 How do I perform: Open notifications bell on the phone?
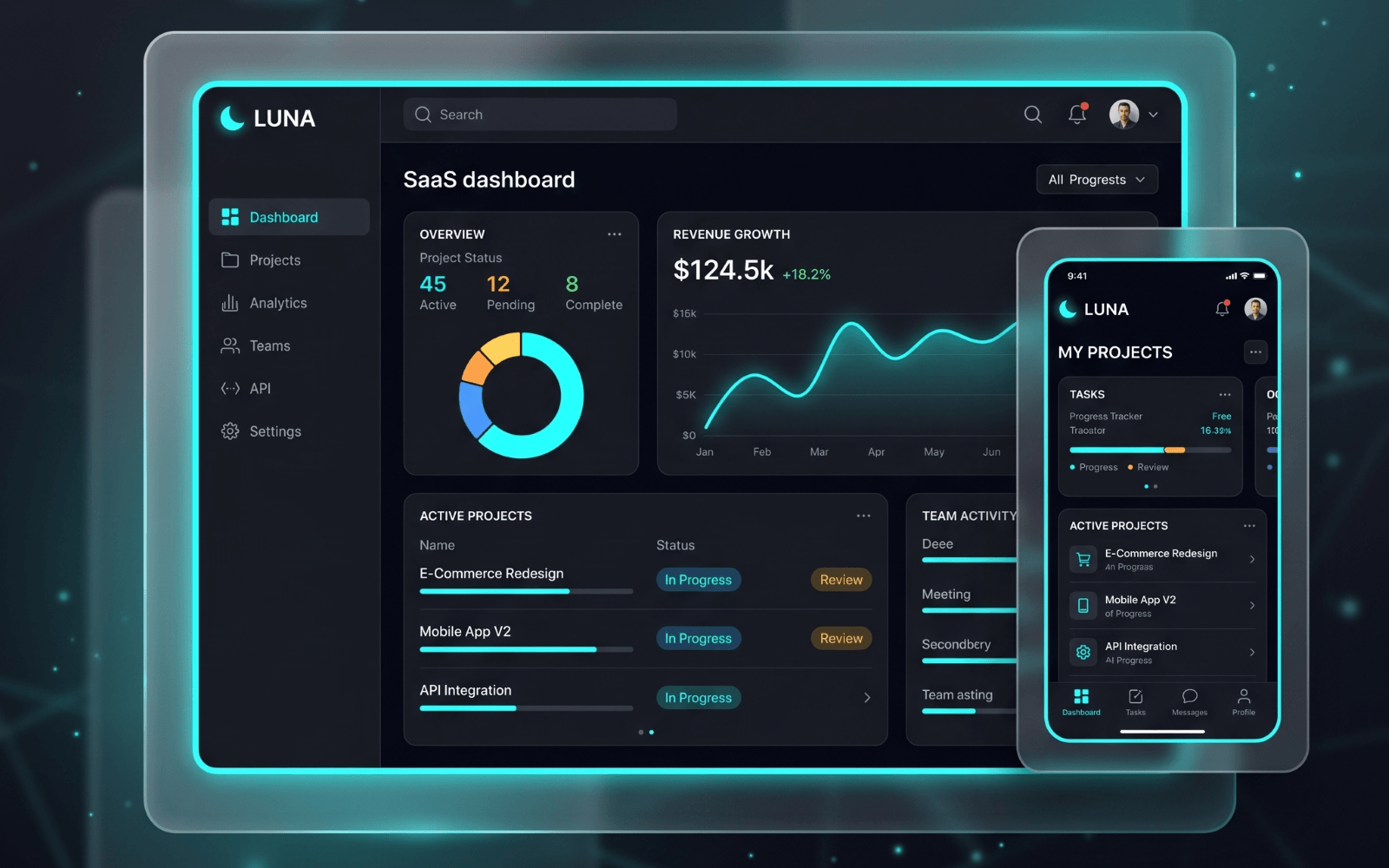[1222, 308]
